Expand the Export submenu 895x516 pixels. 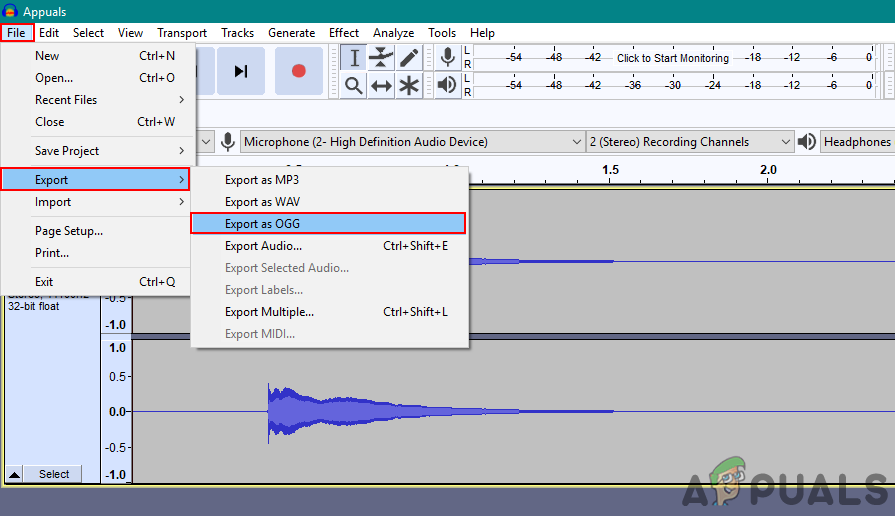point(95,179)
